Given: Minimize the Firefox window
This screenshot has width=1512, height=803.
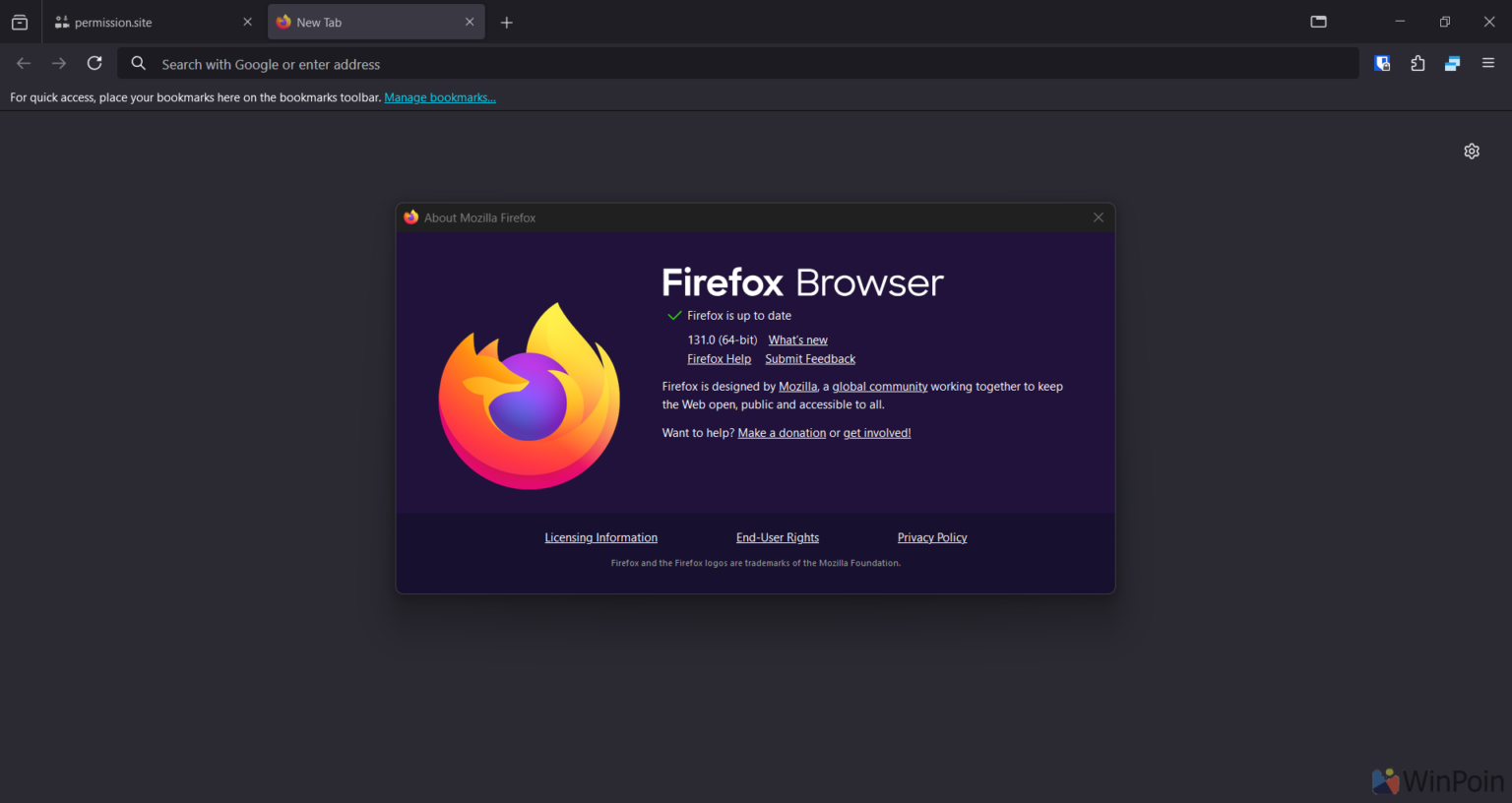Looking at the screenshot, I should tap(1400, 22).
